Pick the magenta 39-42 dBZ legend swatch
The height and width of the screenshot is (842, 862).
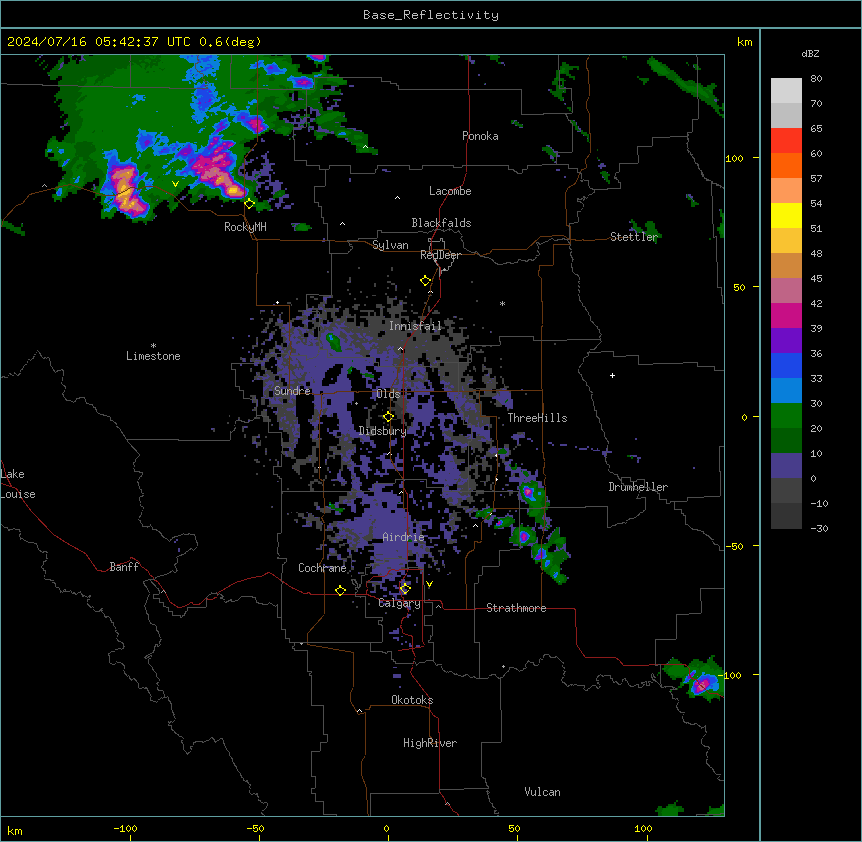(786, 315)
